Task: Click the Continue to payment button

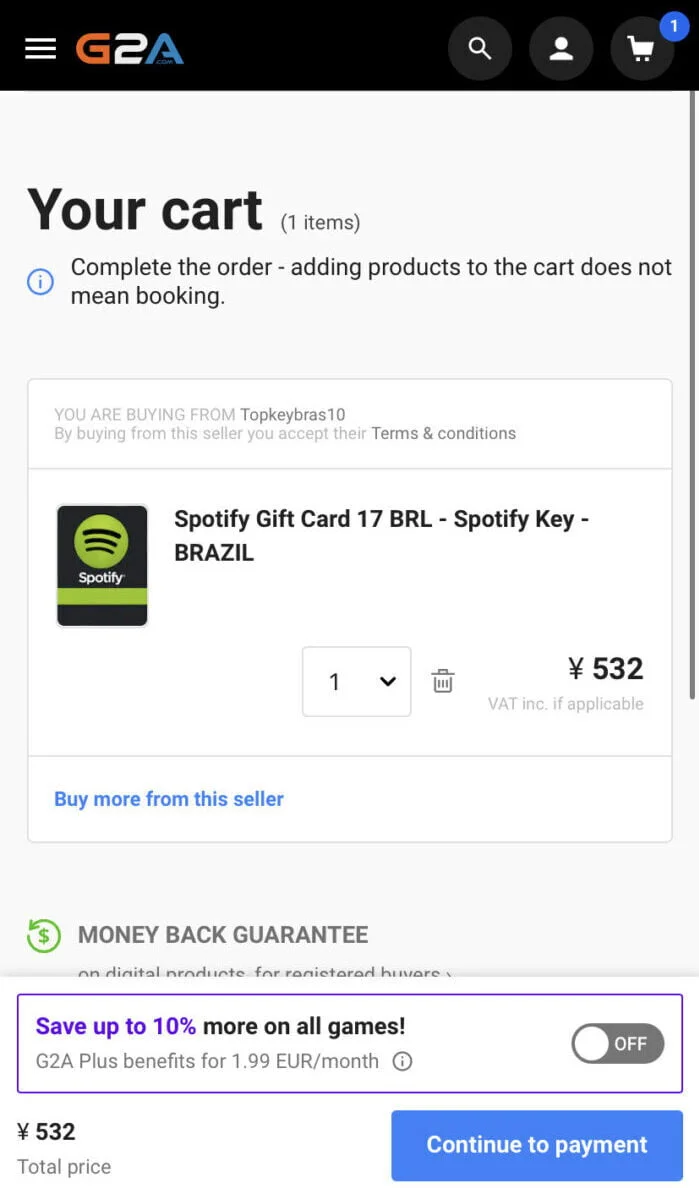Action: [537, 1145]
